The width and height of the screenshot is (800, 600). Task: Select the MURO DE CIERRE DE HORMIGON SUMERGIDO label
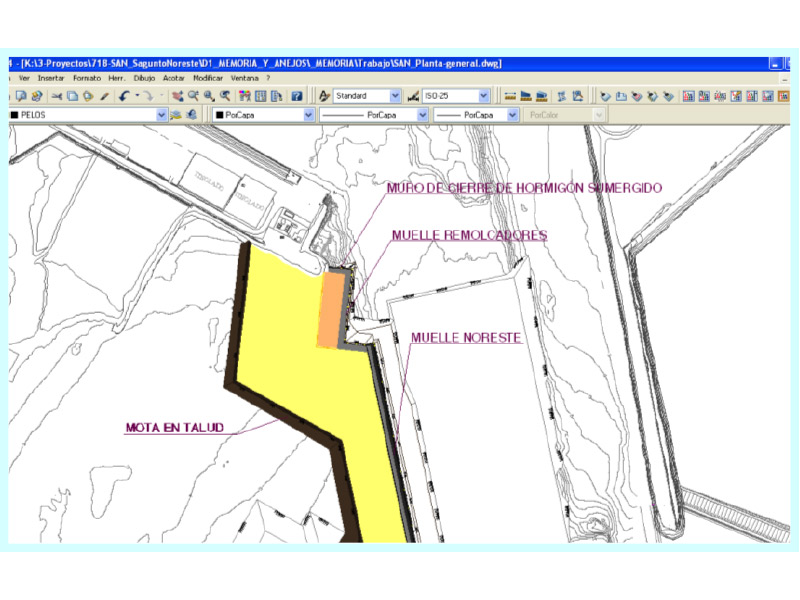(x=524, y=188)
